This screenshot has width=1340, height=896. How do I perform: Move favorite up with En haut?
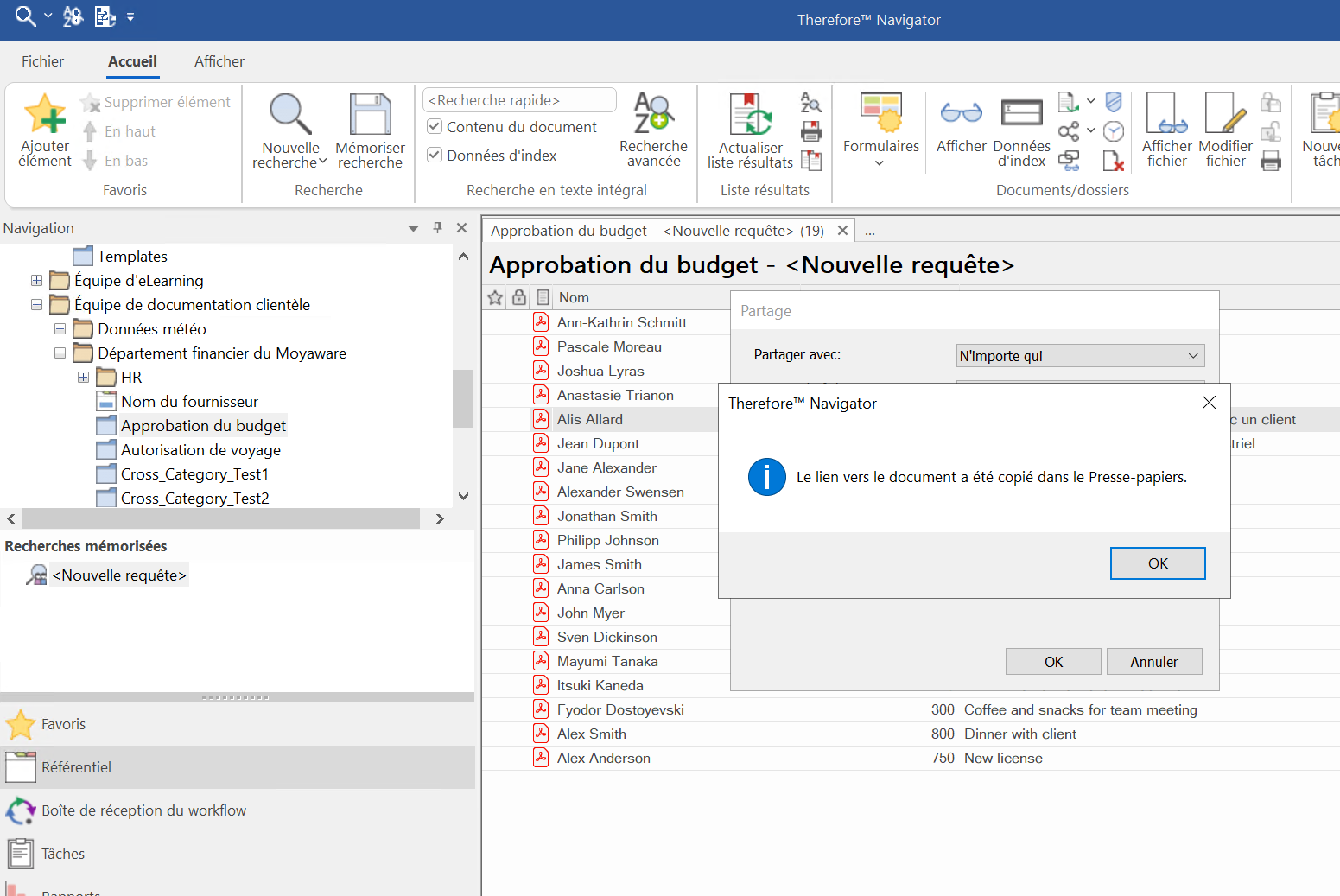click(x=90, y=131)
